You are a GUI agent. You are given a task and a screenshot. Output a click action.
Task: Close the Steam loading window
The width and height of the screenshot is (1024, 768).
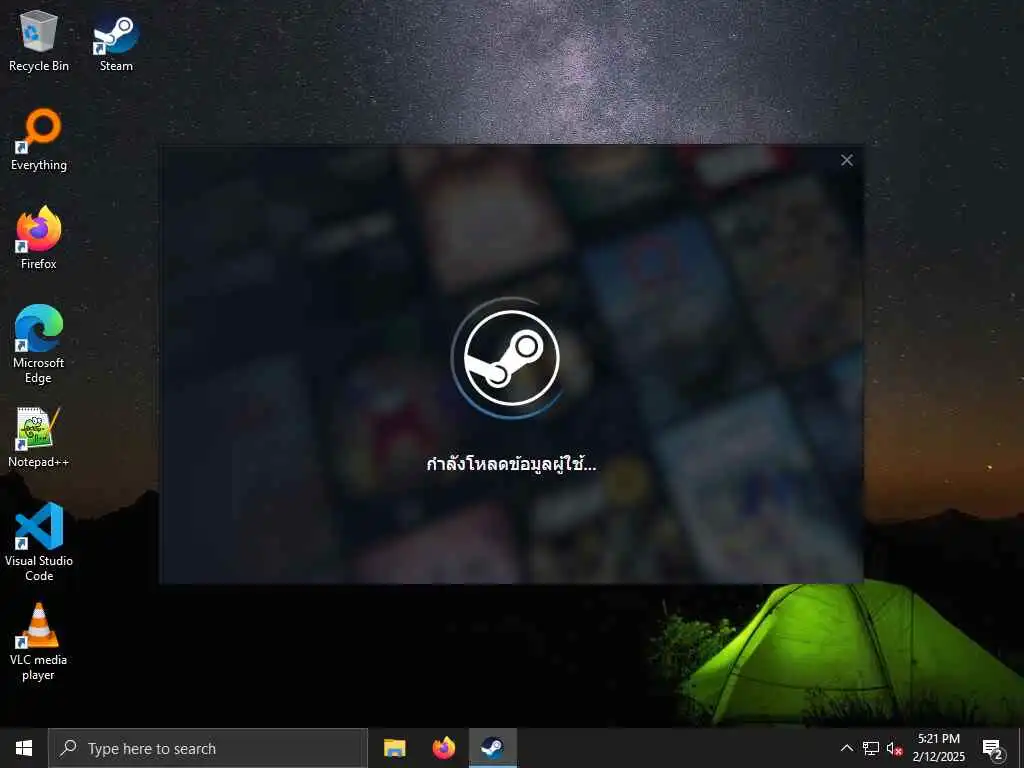pos(846,160)
